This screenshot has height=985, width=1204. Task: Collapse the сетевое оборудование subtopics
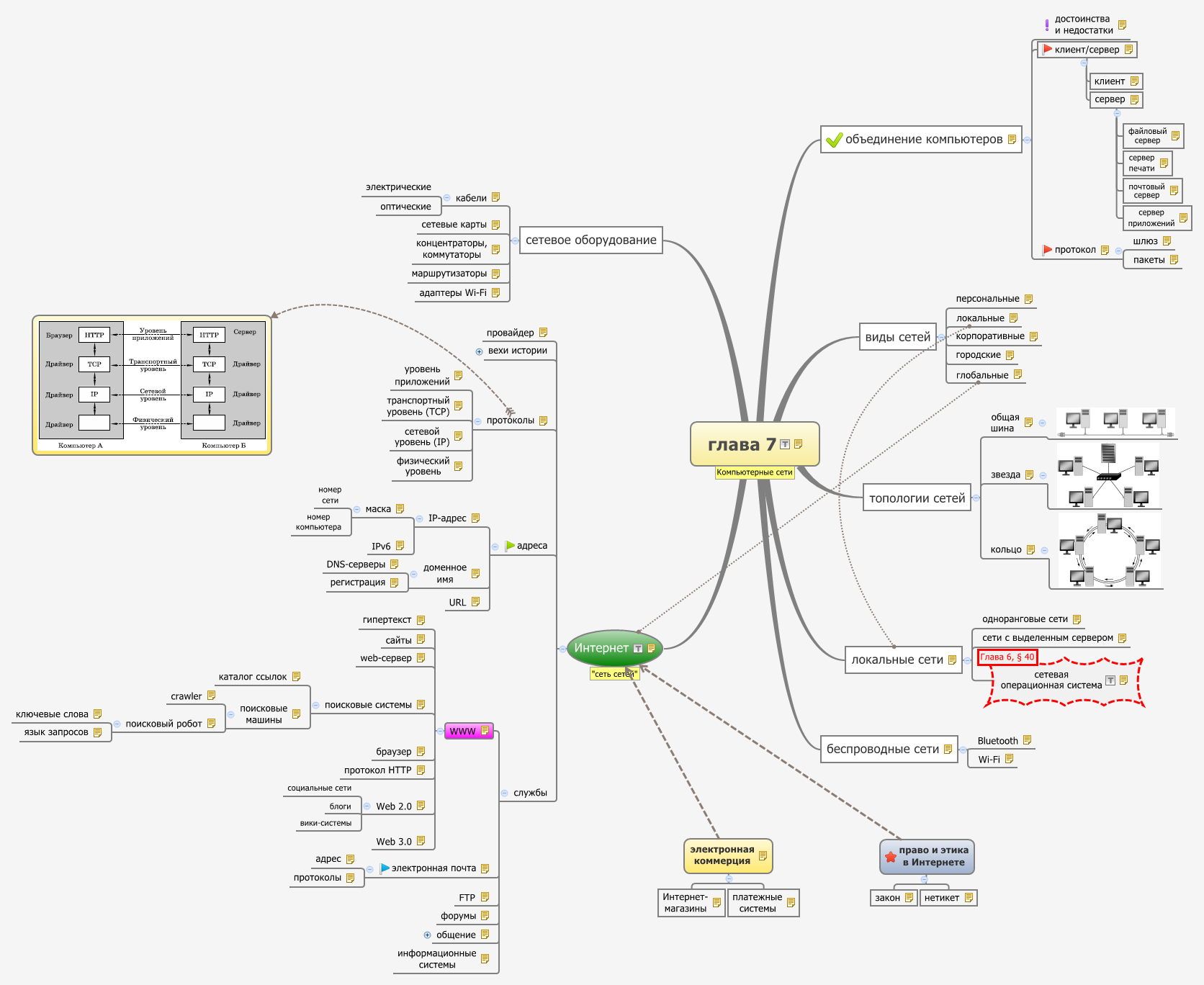point(515,240)
